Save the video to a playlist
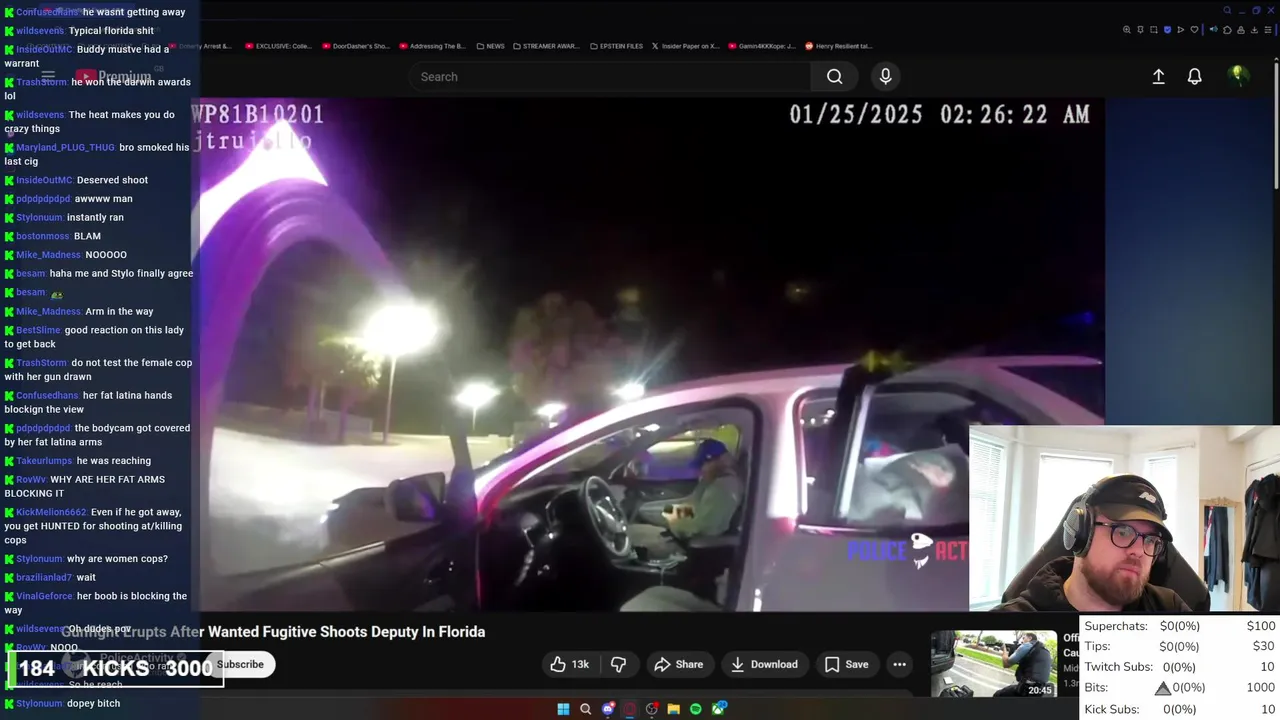Image resolution: width=1280 pixels, height=720 pixels. pos(846,664)
